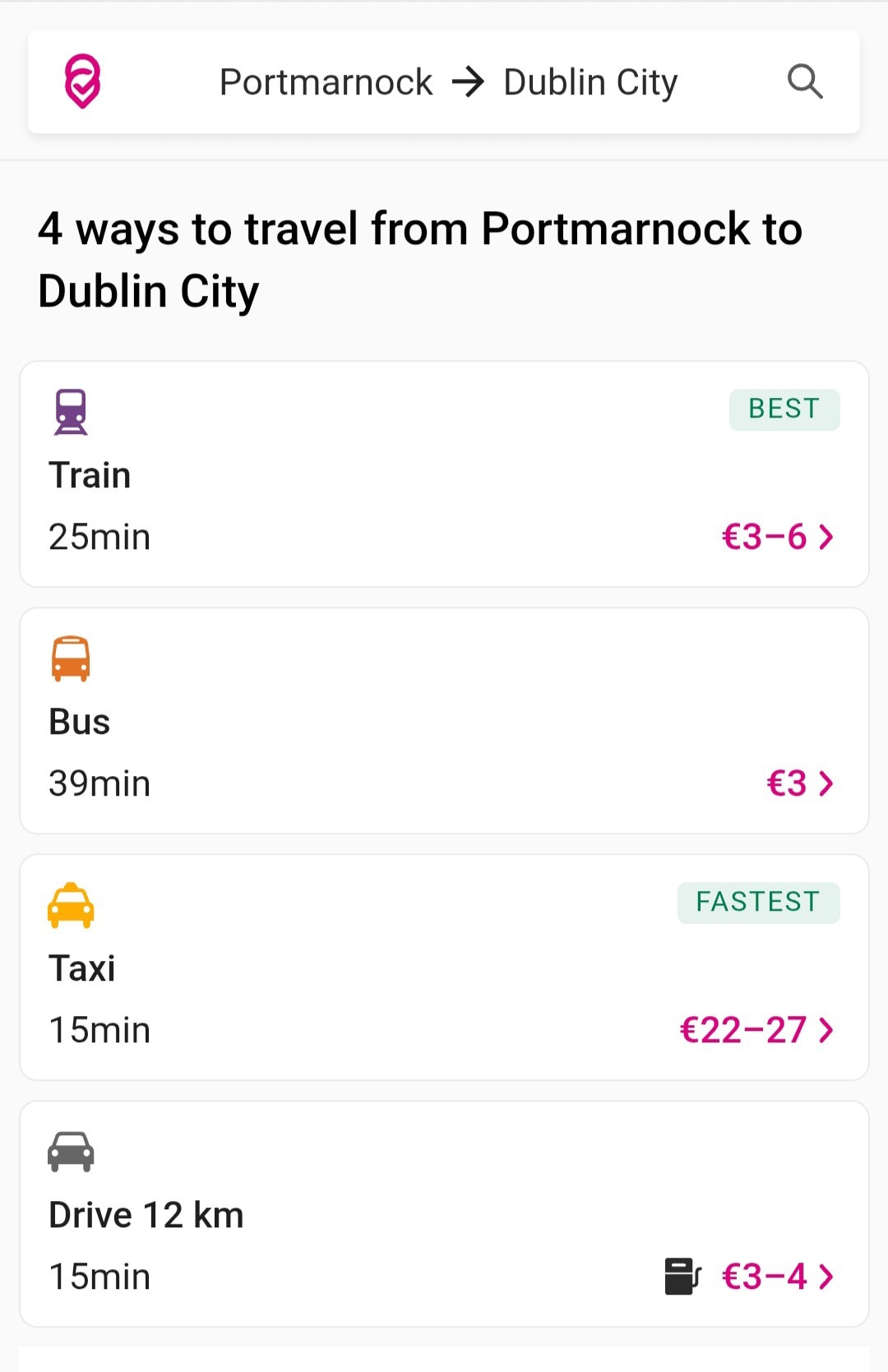Expand taxi fare chevron next to €22–27

pos(826,1030)
